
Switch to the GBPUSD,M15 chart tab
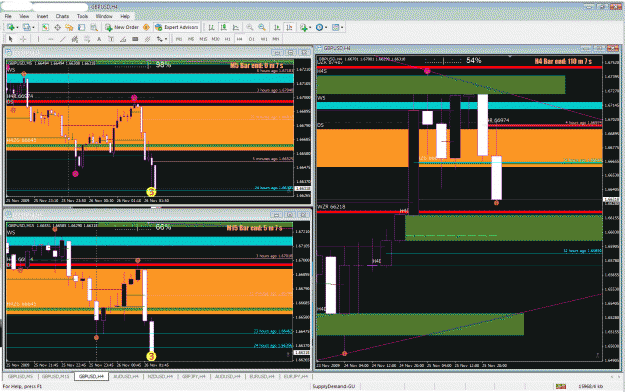55,376
